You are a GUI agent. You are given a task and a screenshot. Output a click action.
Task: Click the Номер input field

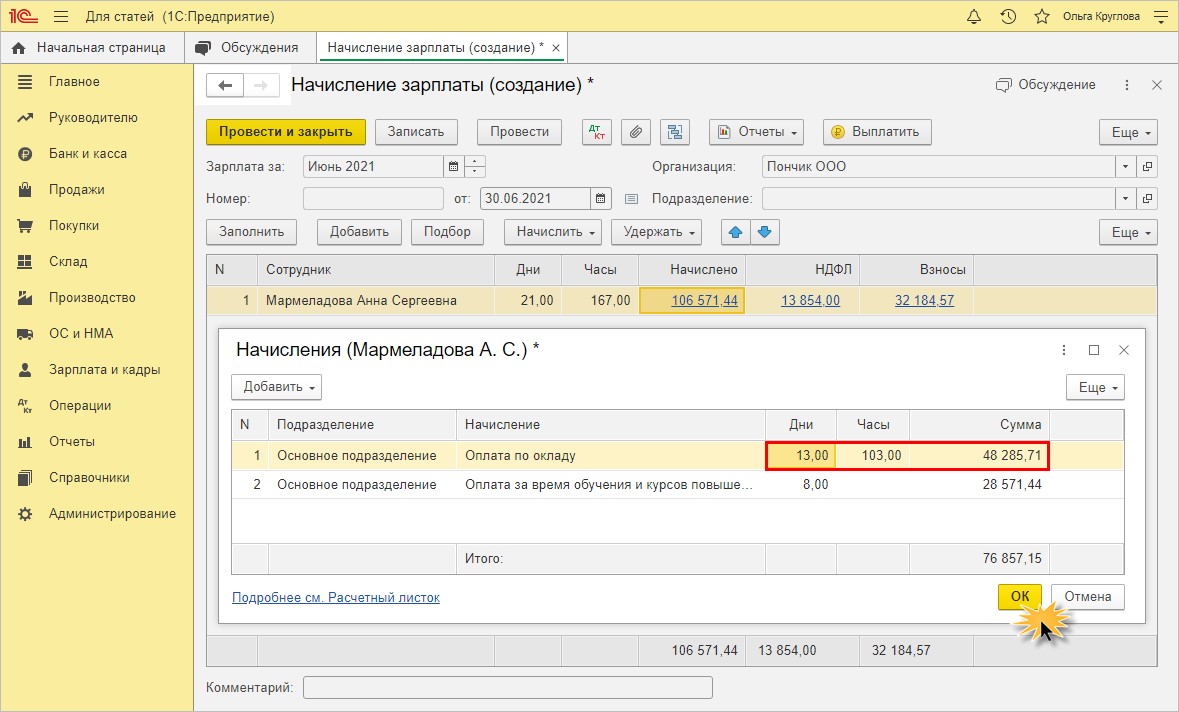pyautogui.click(x=374, y=198)
